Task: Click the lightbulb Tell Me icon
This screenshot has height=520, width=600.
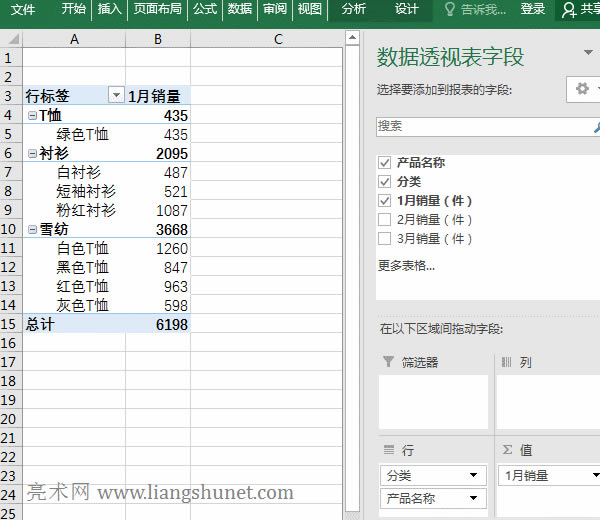Action: tap(452, 9)
